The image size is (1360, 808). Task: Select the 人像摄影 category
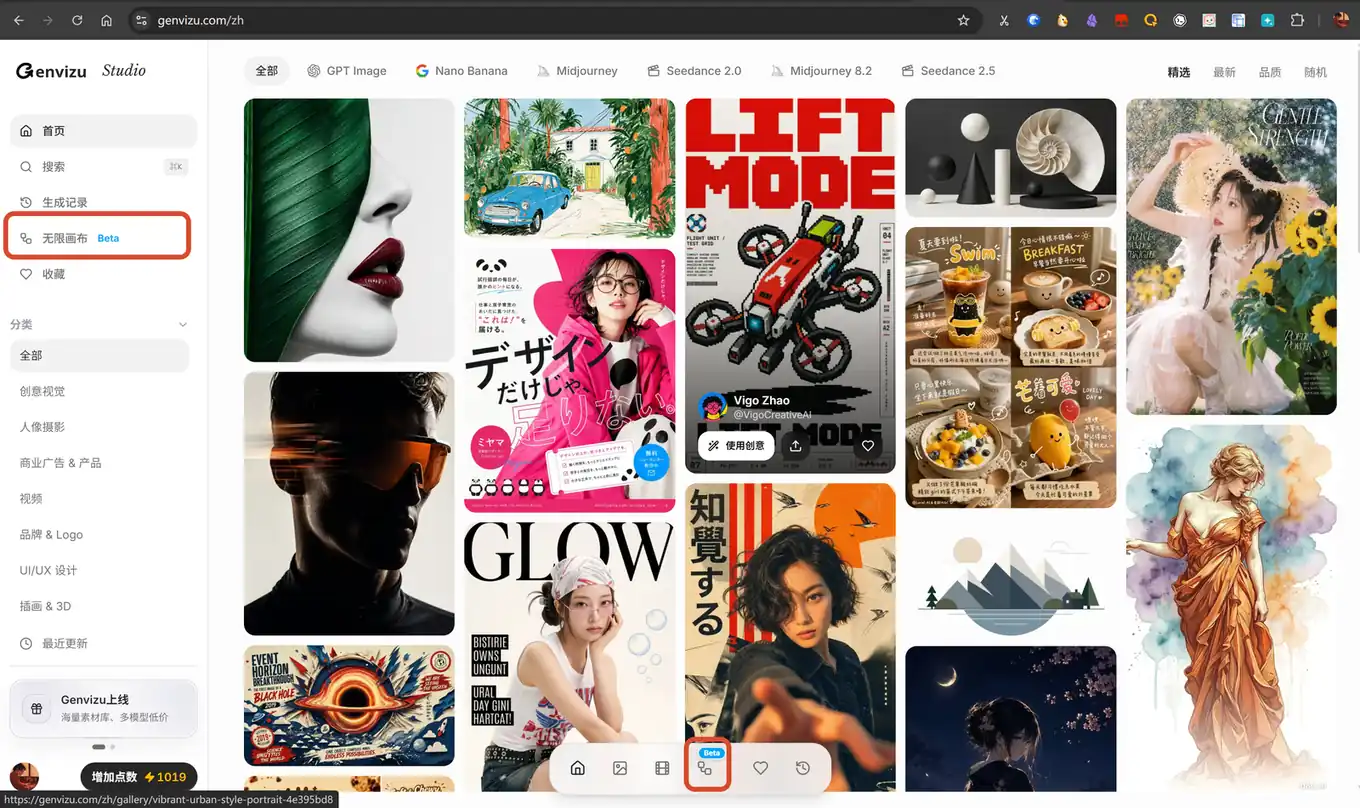click(x=99, y=427)
